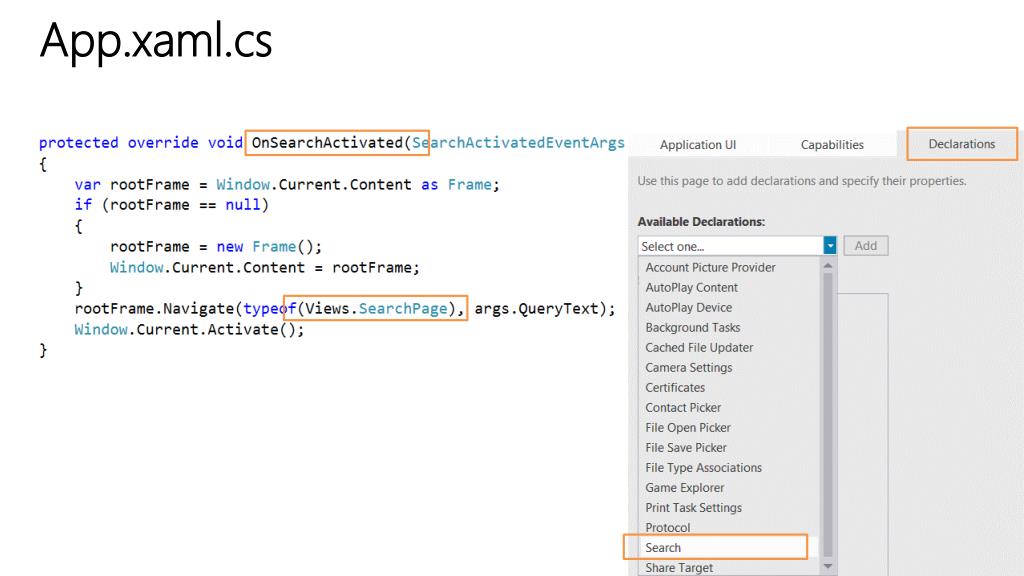Viewport: 1024px width, 576px height.
Task: Select AutoPlay Content option
Action: (691, 287)
